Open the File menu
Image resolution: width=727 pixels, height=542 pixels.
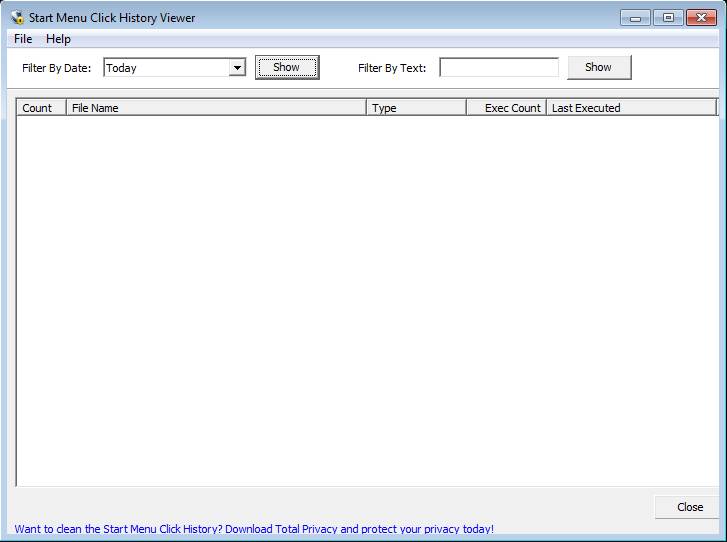(x=23, y=39)
